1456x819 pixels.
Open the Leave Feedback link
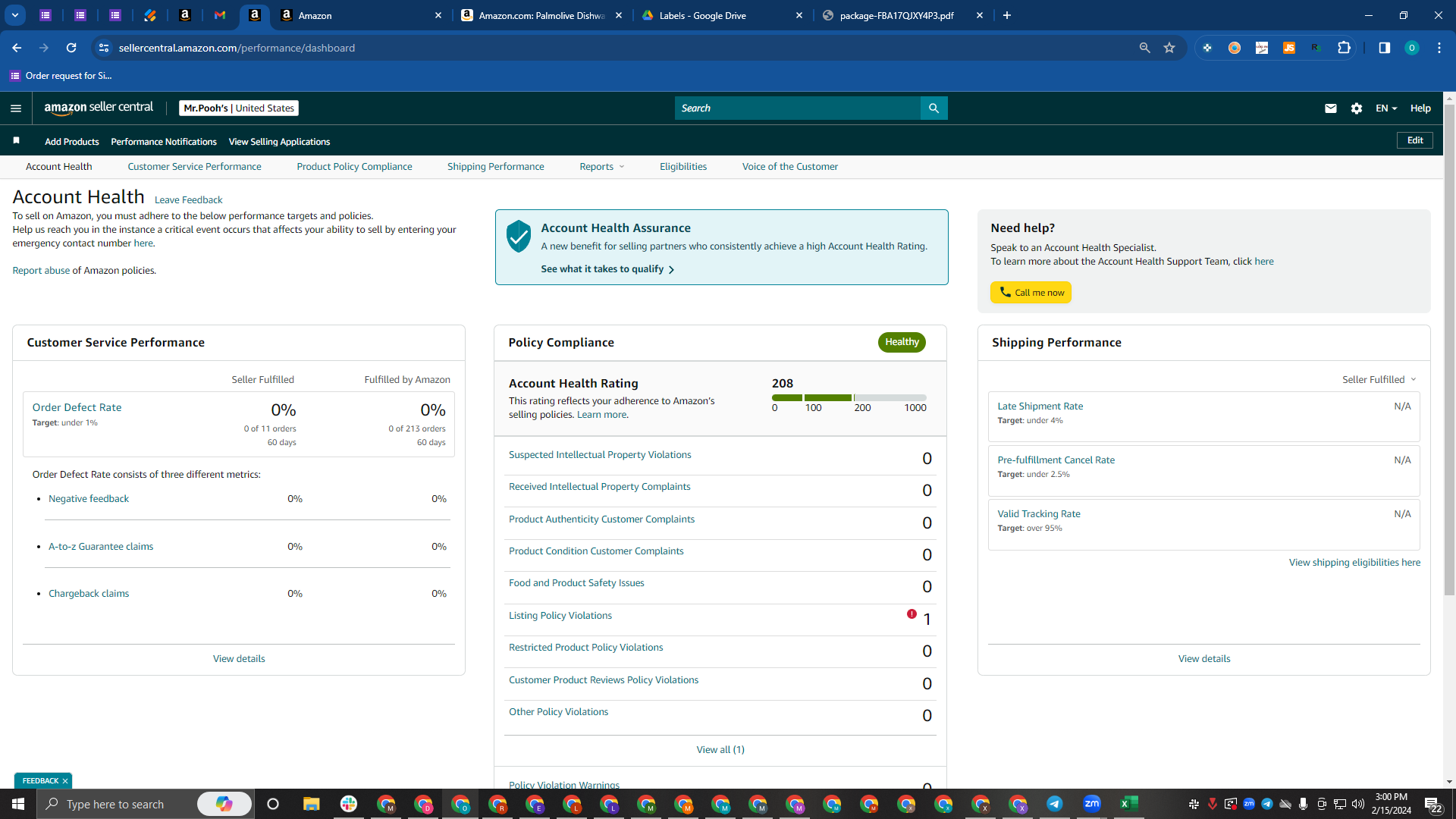(x=188, y=200)
